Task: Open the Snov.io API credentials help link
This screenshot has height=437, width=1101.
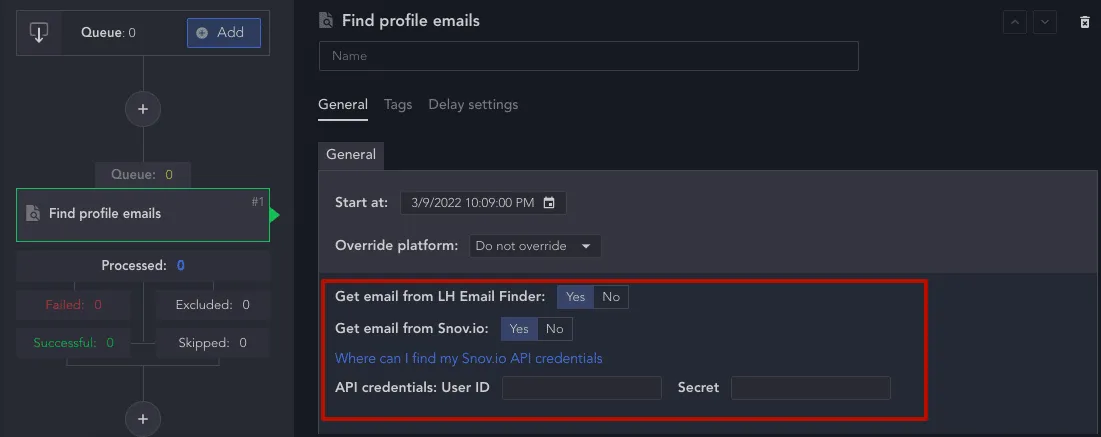Action: [x=468, y=358]
